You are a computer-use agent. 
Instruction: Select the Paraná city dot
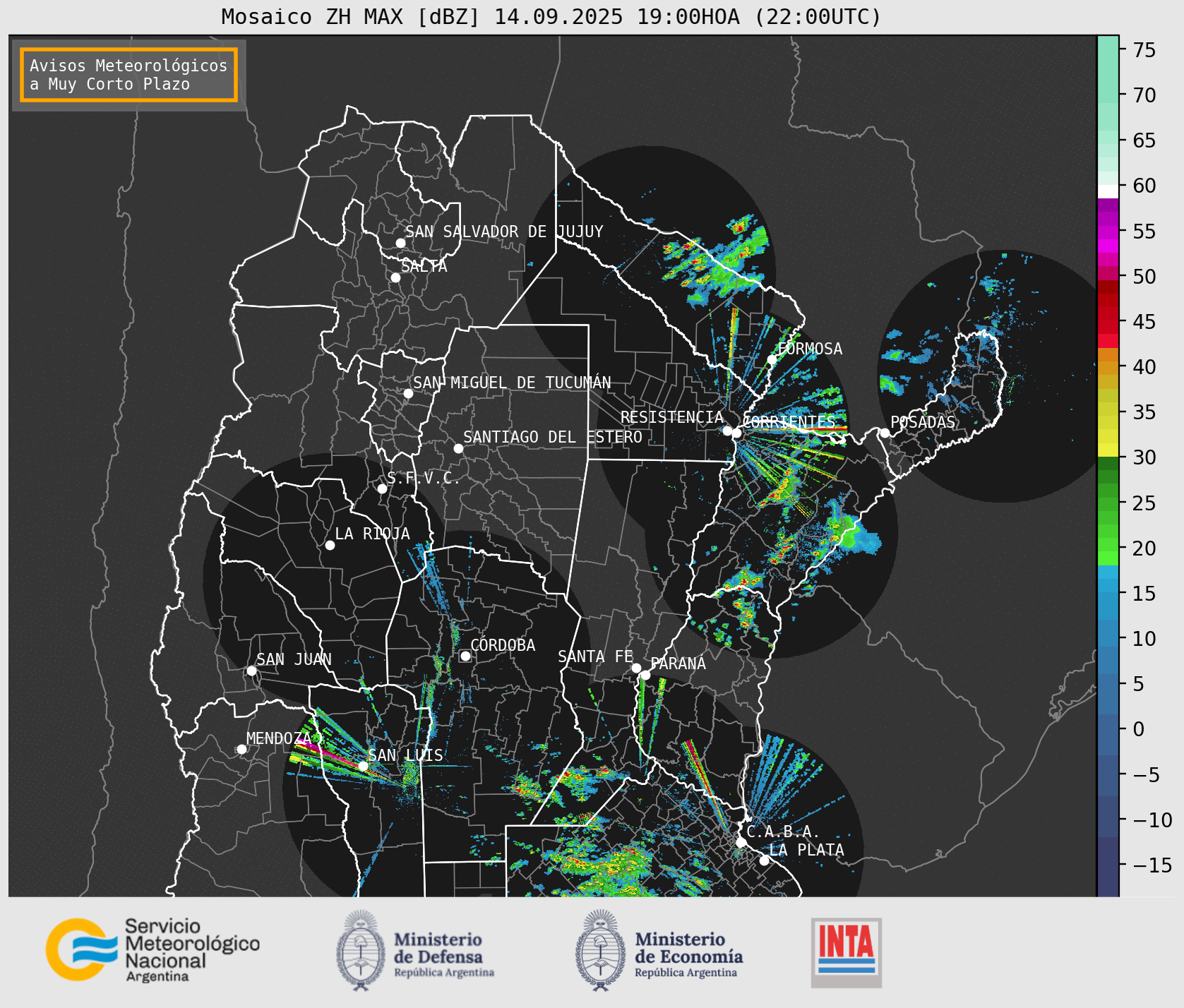point(645,675)
